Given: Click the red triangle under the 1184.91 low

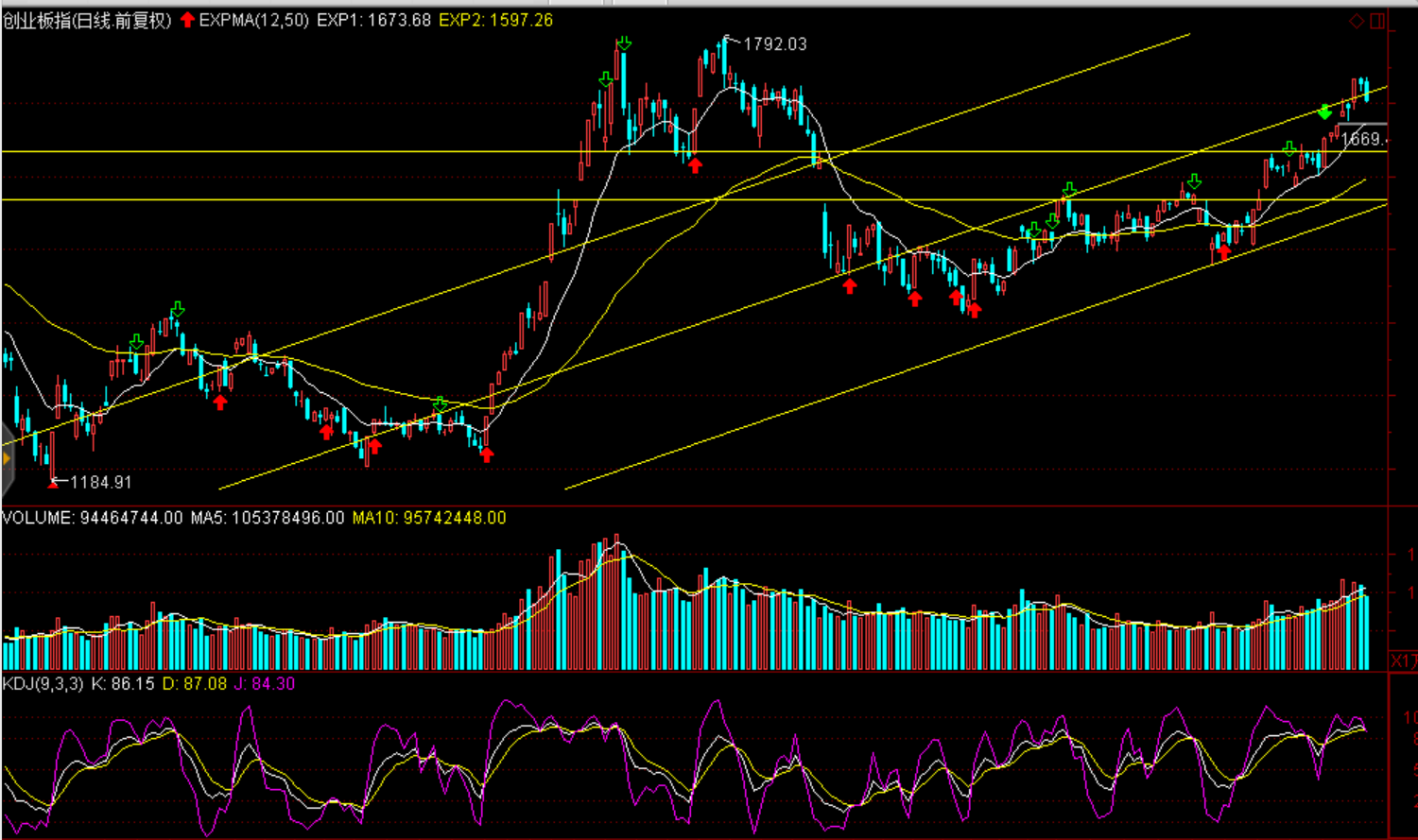Looking at the screenshot, I should (x=53, y=483).
